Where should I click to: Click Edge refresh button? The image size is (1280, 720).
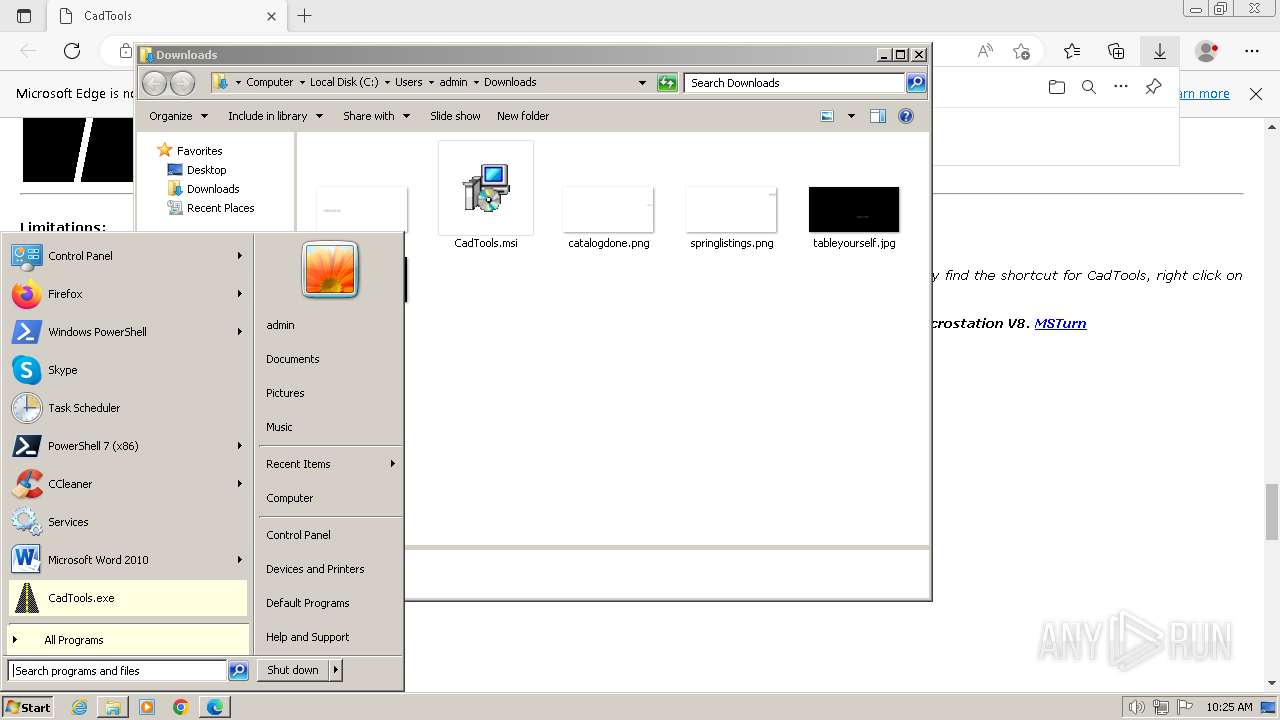(72, 51)
